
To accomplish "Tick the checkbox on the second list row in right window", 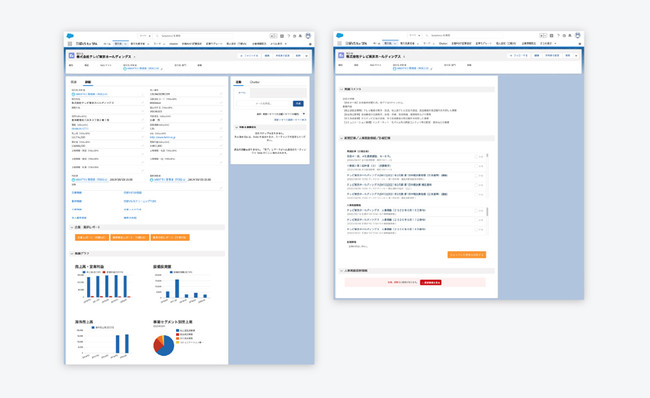I will coord(477,166).
